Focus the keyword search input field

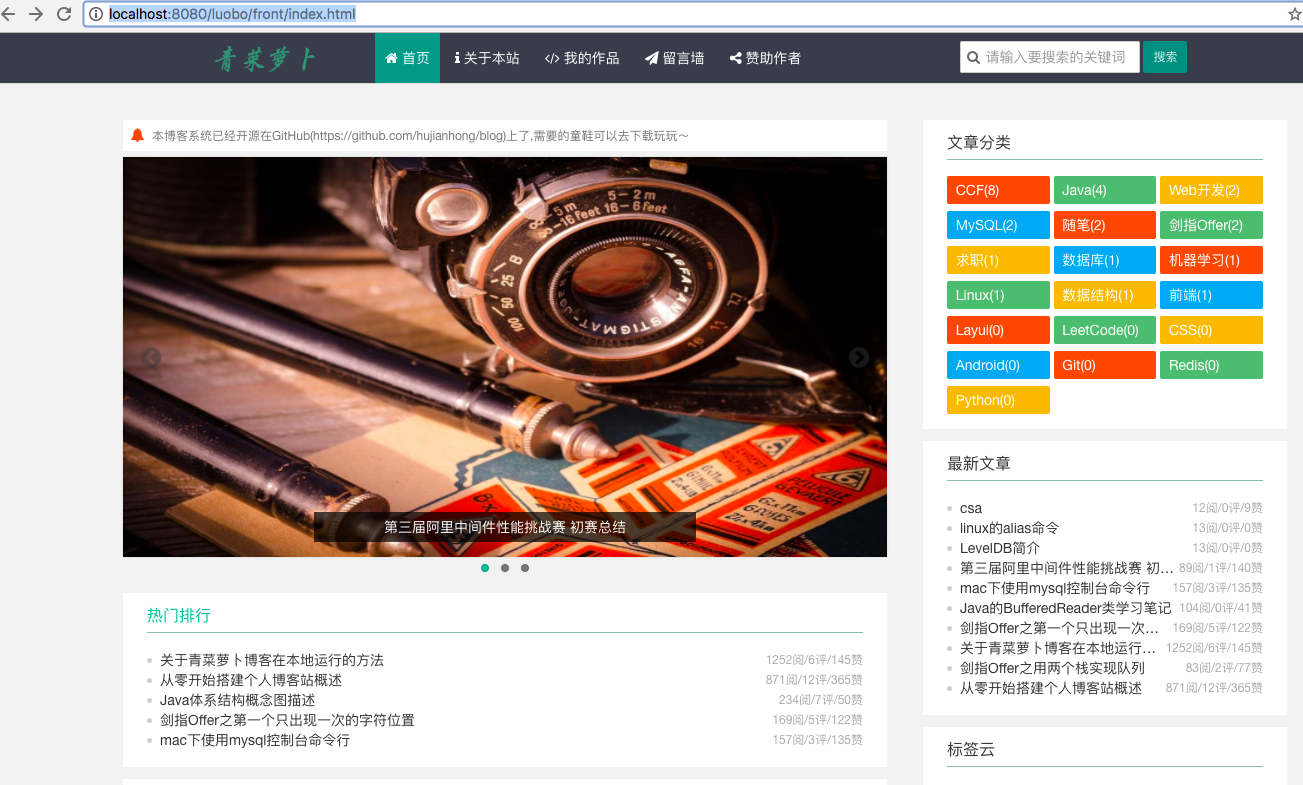[1050, 57]
